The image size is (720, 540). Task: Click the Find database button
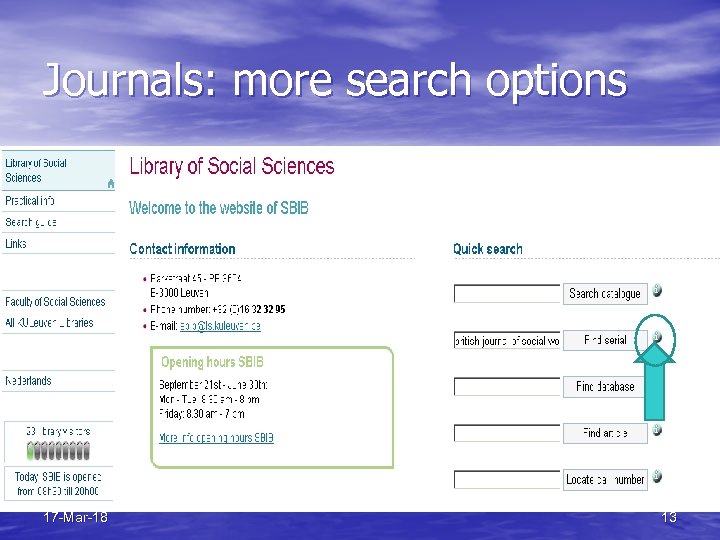click(x=605, y=387)
